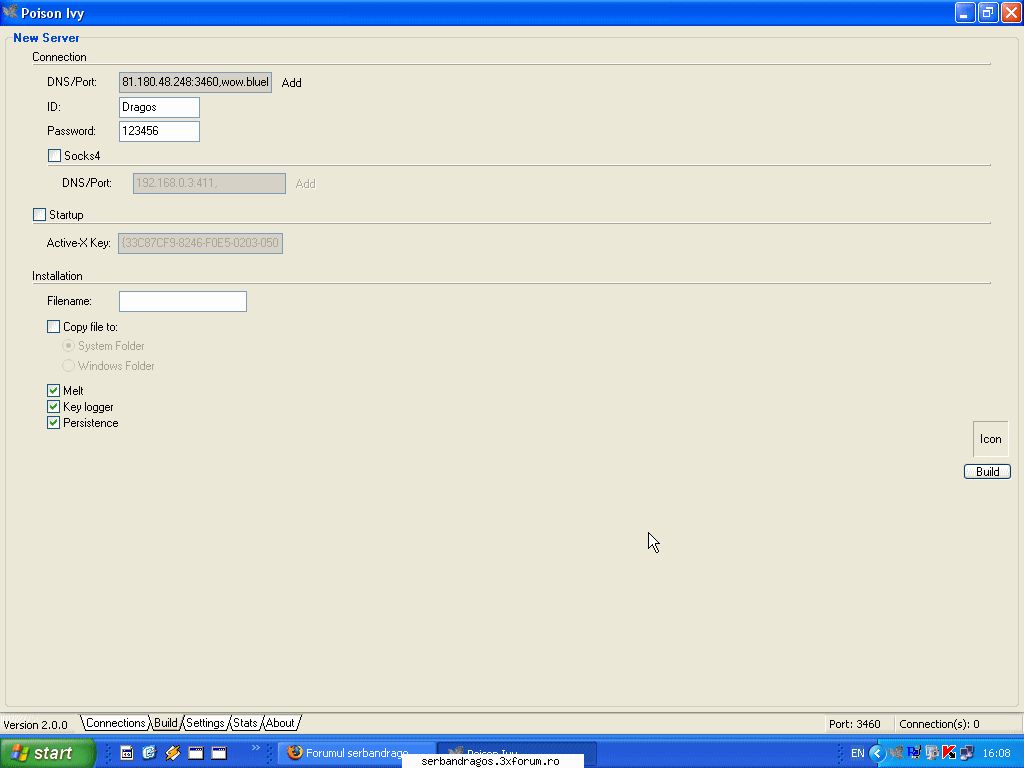Viewport: 1024px width, 768px height.
Task: Click the Installation section label
Action: tap(57, 276)
